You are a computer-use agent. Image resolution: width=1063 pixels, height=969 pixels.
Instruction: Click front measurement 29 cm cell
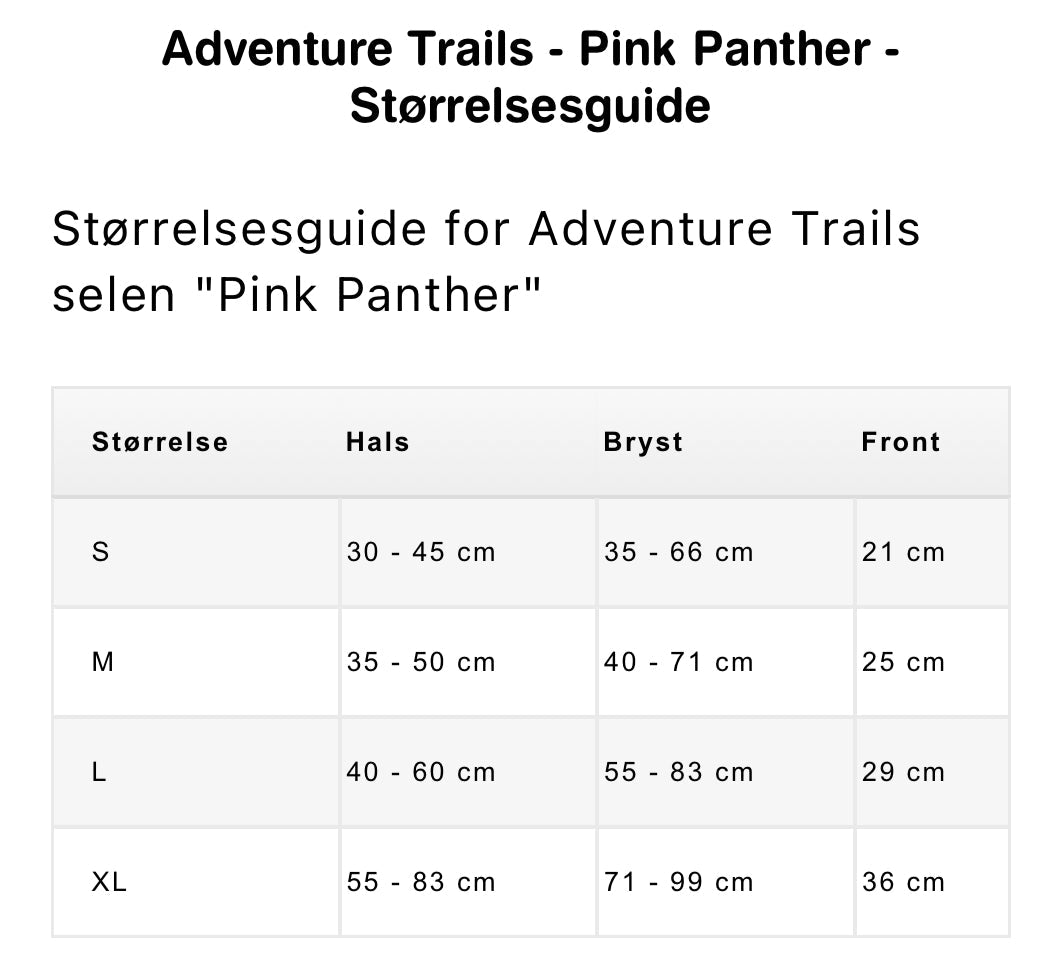coord(903,772)
